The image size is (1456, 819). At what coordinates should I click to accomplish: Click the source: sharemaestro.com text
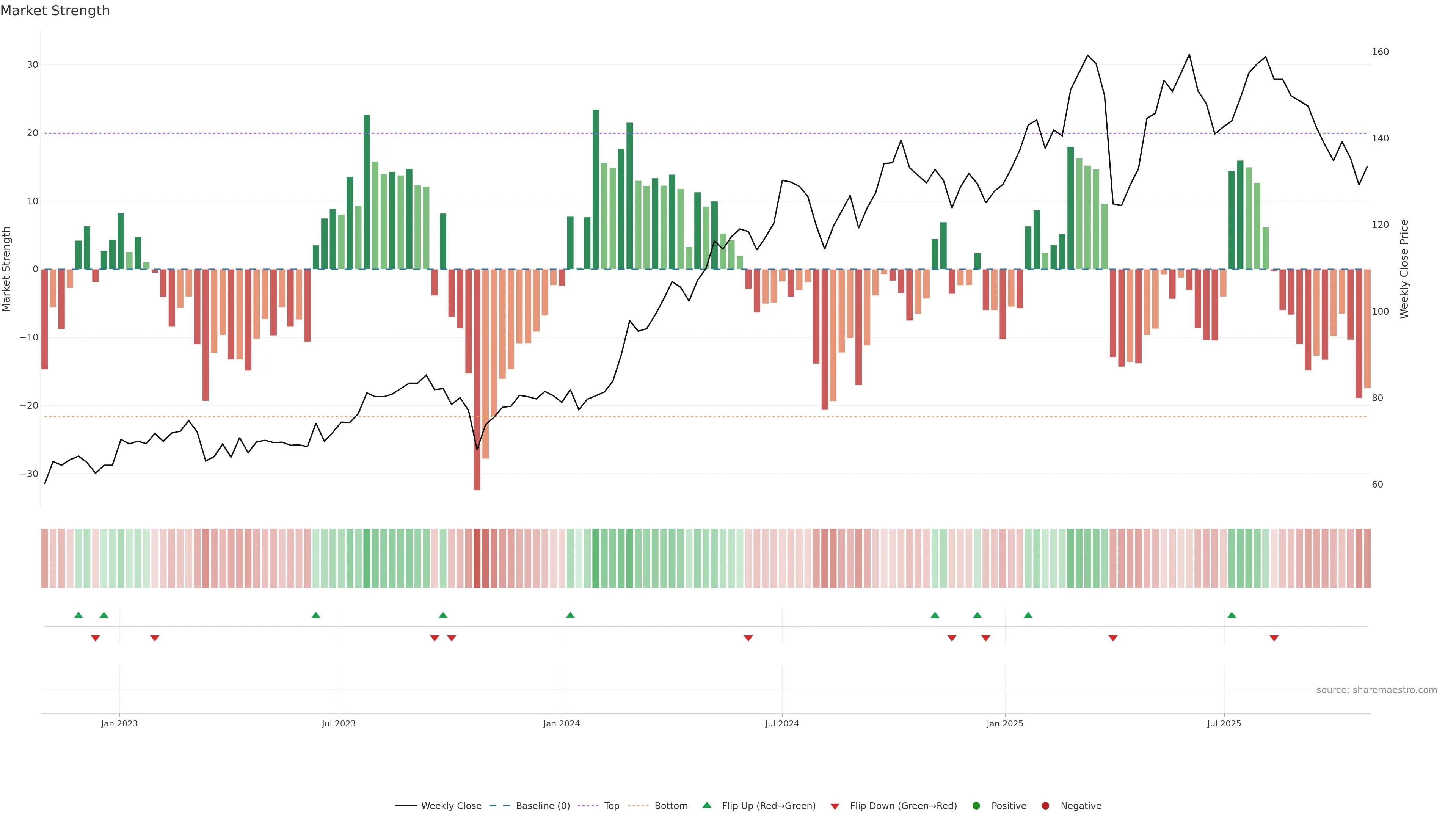coord(1376,690)
